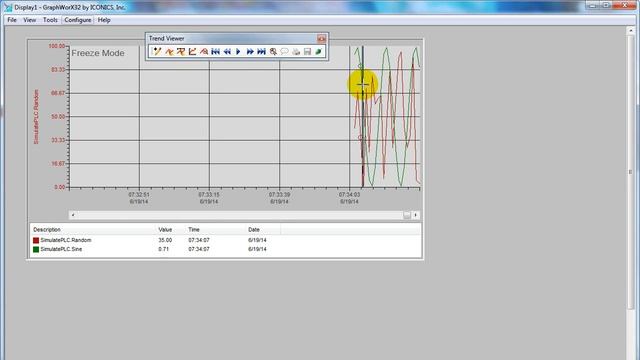Click the Random value 35.00 cell
640x360 pixels.
tap(165, 240)
